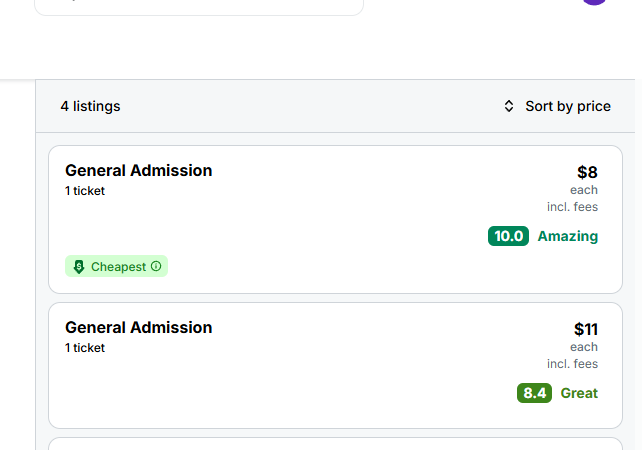Select the $8 General Admission listing
Screen dimensions: 642x450
point(335,219)
